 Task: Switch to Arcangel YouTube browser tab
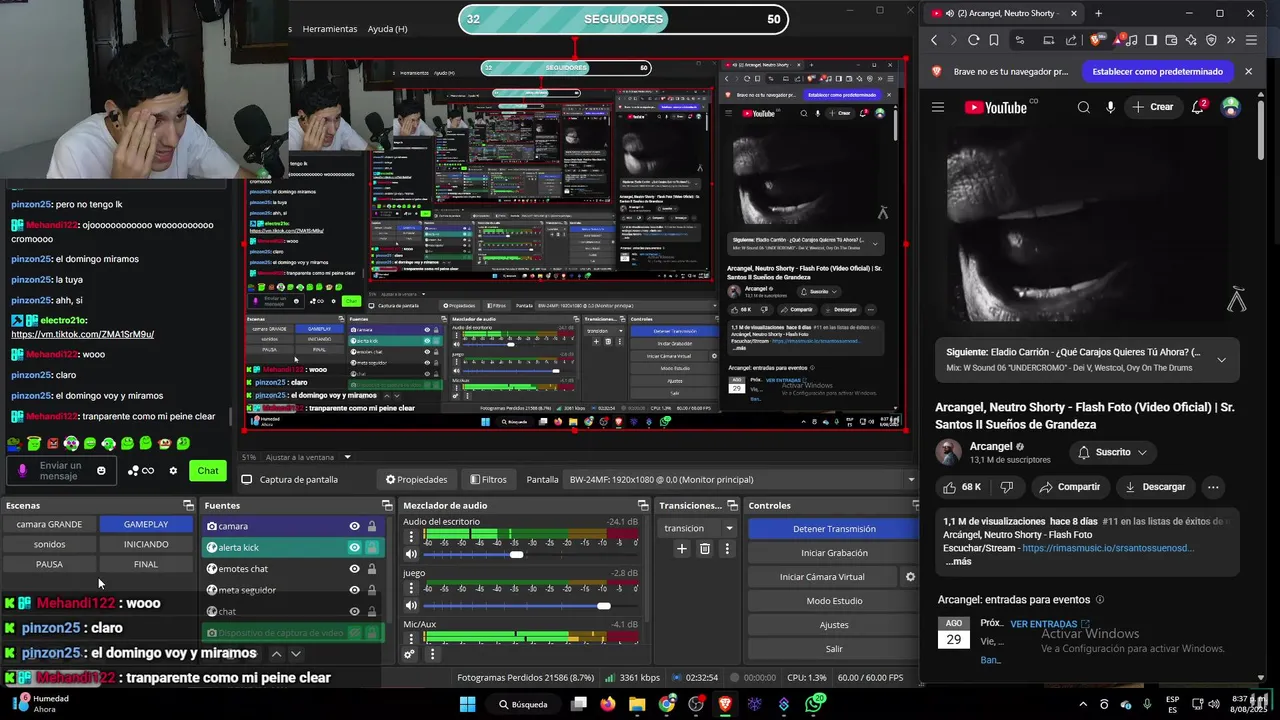1004,13
